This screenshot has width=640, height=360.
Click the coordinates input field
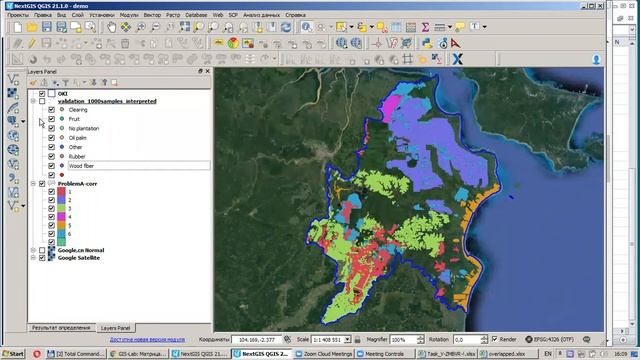click(256, 340)
